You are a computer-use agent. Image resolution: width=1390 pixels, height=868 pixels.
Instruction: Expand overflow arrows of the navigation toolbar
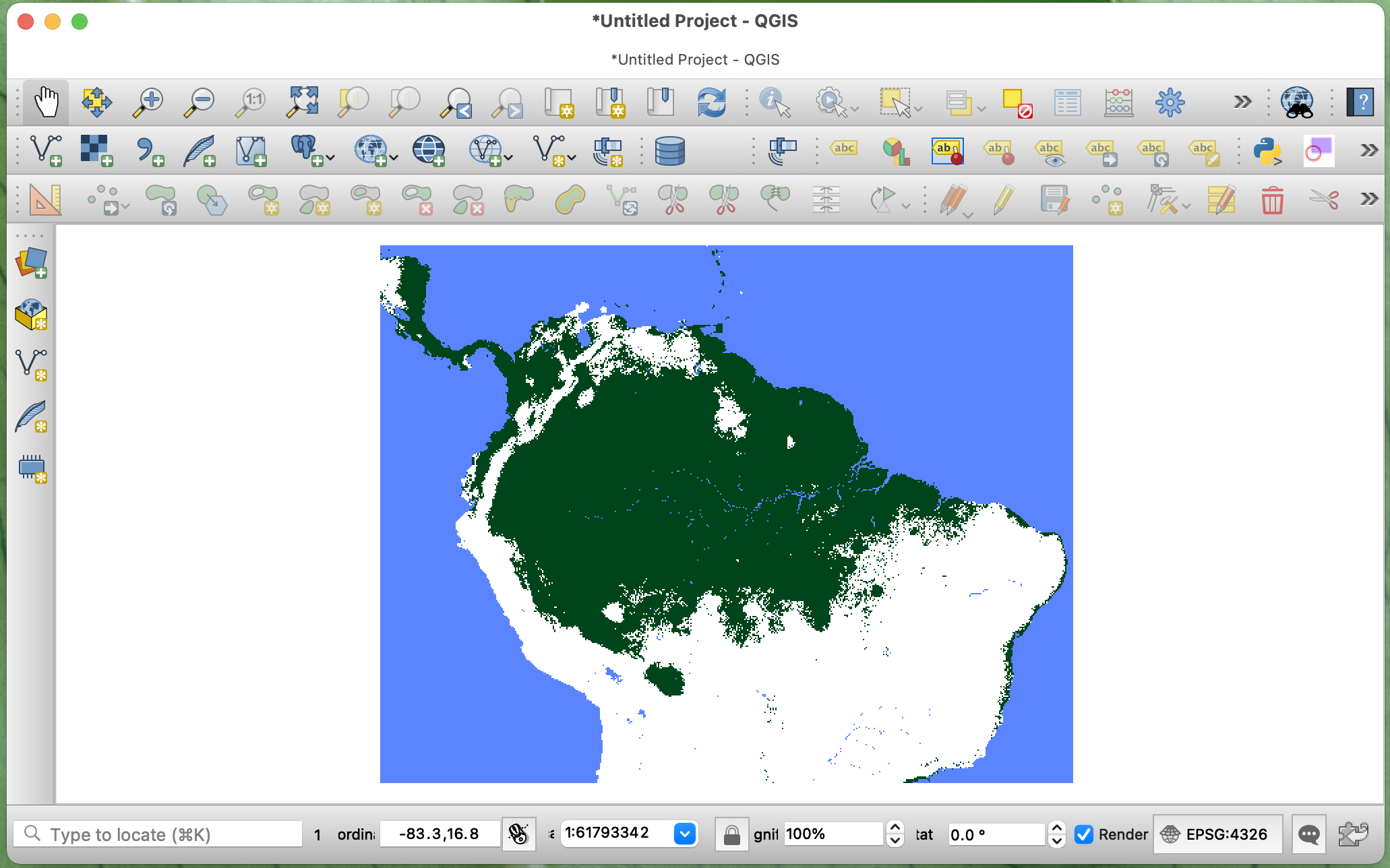1242,102
